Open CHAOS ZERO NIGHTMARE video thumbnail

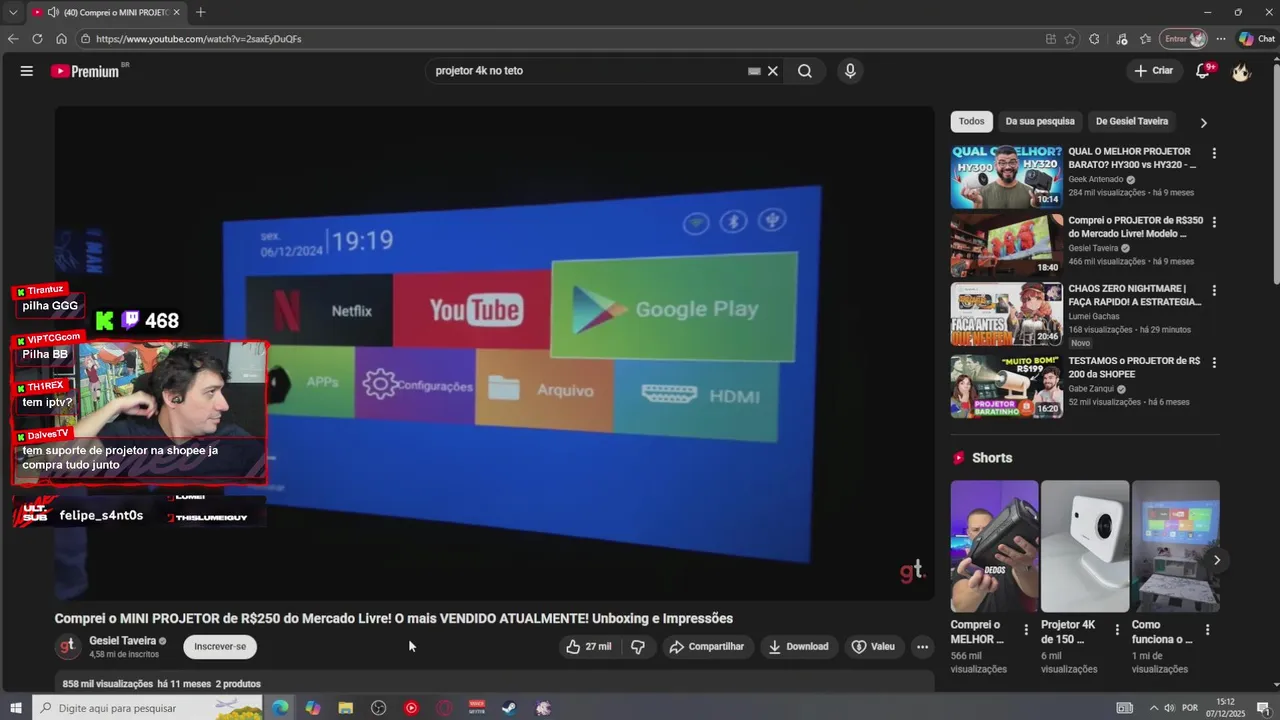pyautogui.click(x=1006, y=314)
